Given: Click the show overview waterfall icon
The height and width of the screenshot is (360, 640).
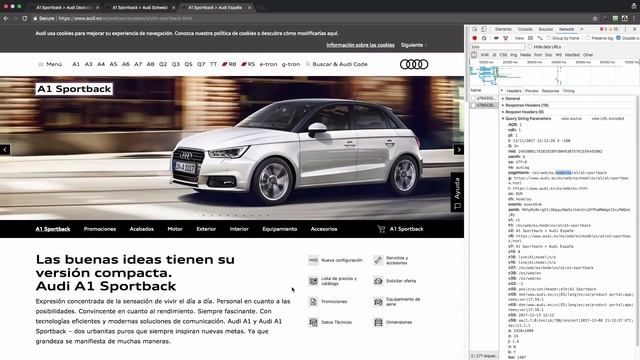Looking at the screenshot, I should point(540,38).
